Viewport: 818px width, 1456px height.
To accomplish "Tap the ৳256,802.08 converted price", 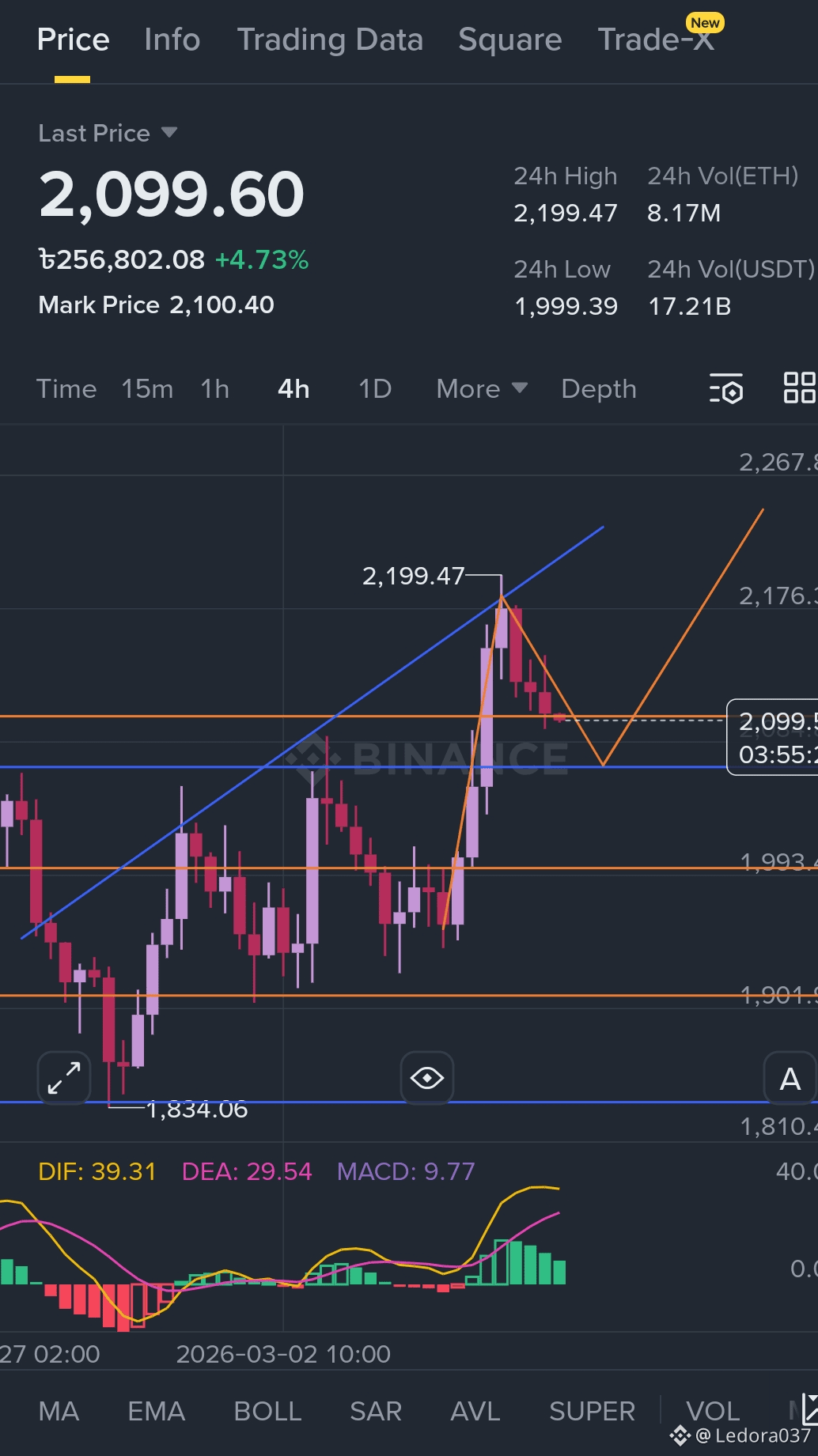I will (121, 259).
